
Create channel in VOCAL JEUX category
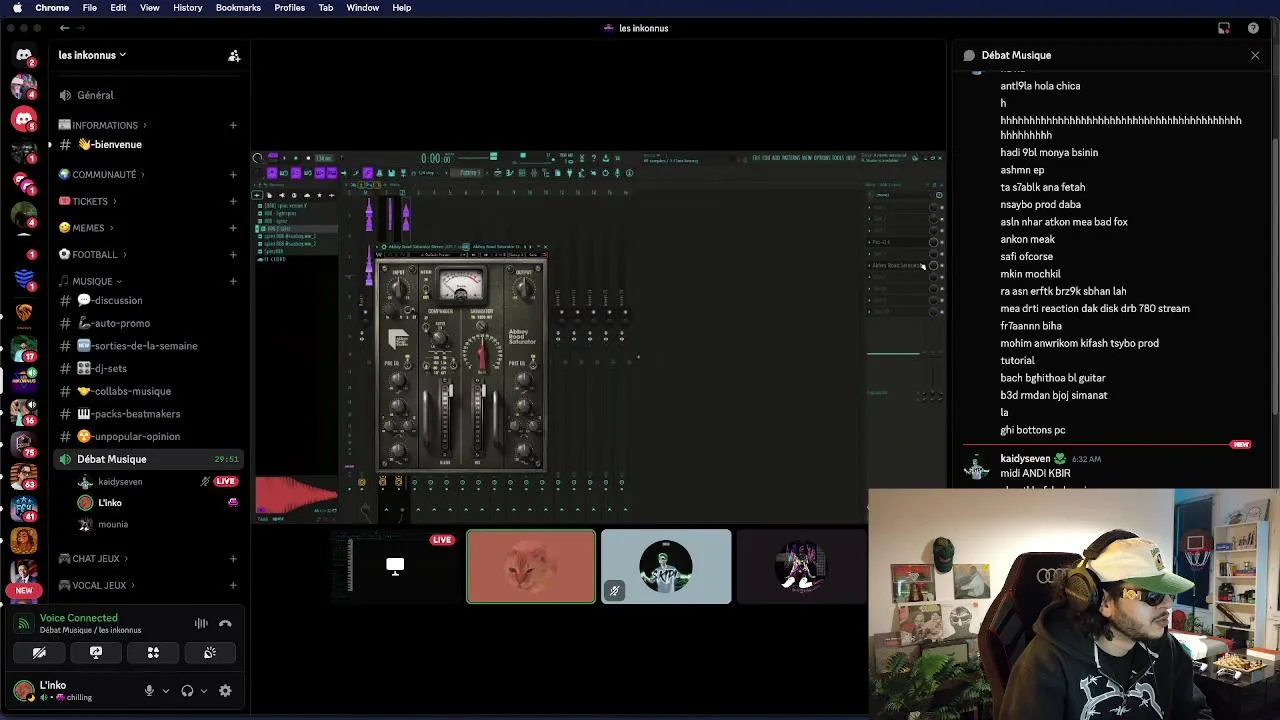[233, 585]
